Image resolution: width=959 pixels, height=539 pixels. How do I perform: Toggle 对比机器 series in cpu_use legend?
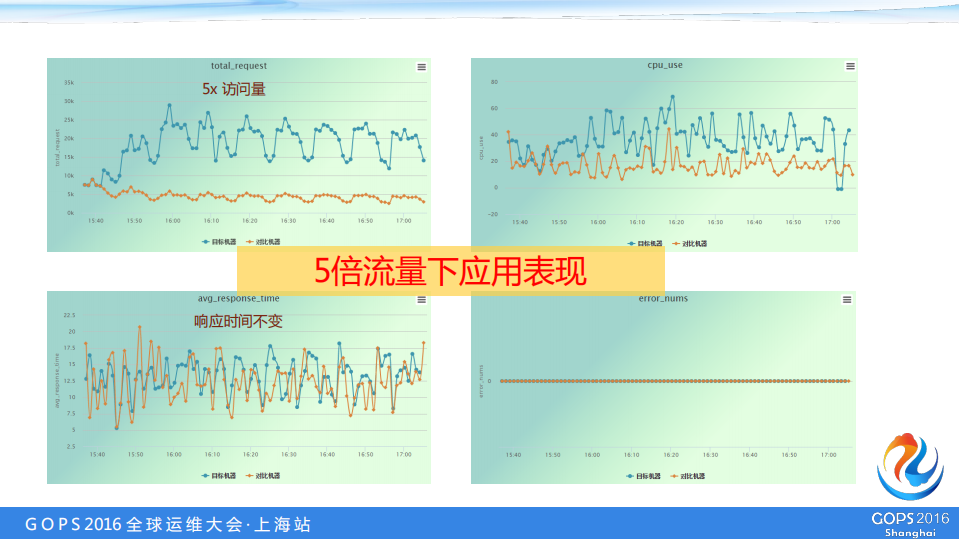pos(690,243)
